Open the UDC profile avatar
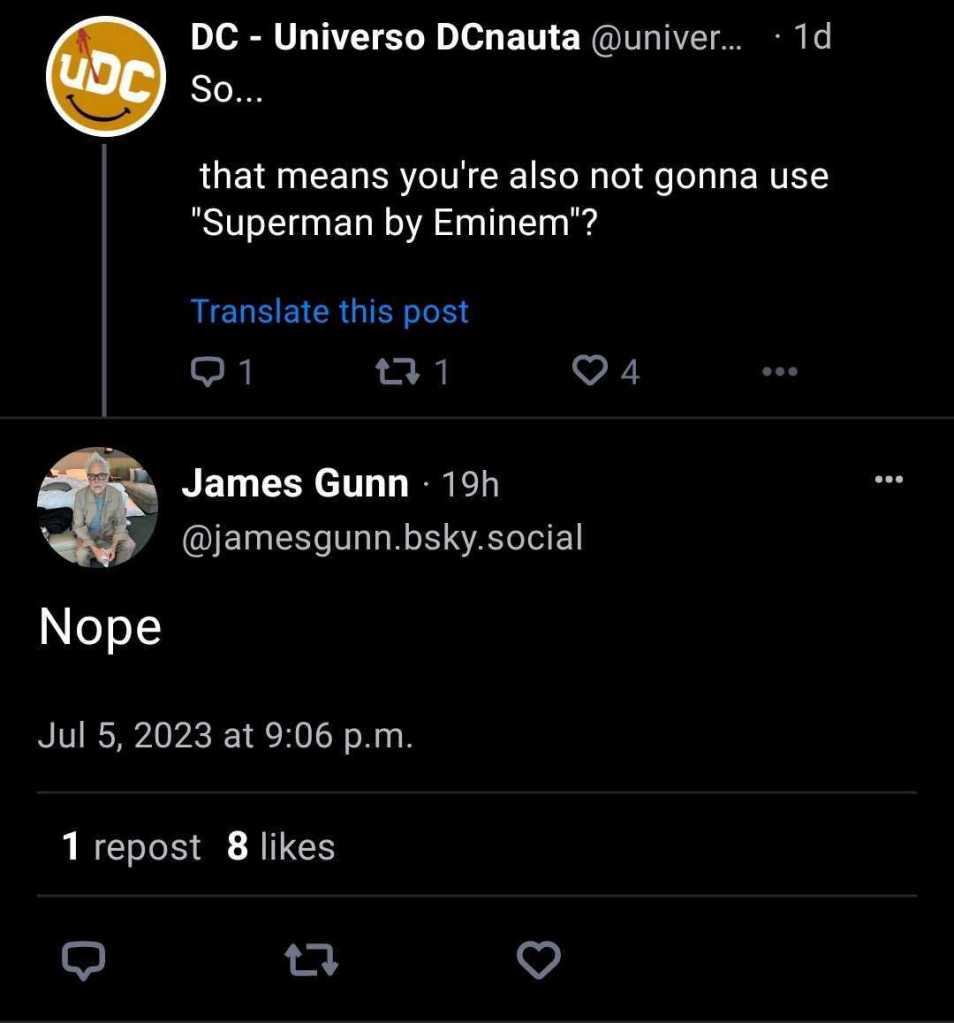The image size is (954, 1023). click(105, 77)
